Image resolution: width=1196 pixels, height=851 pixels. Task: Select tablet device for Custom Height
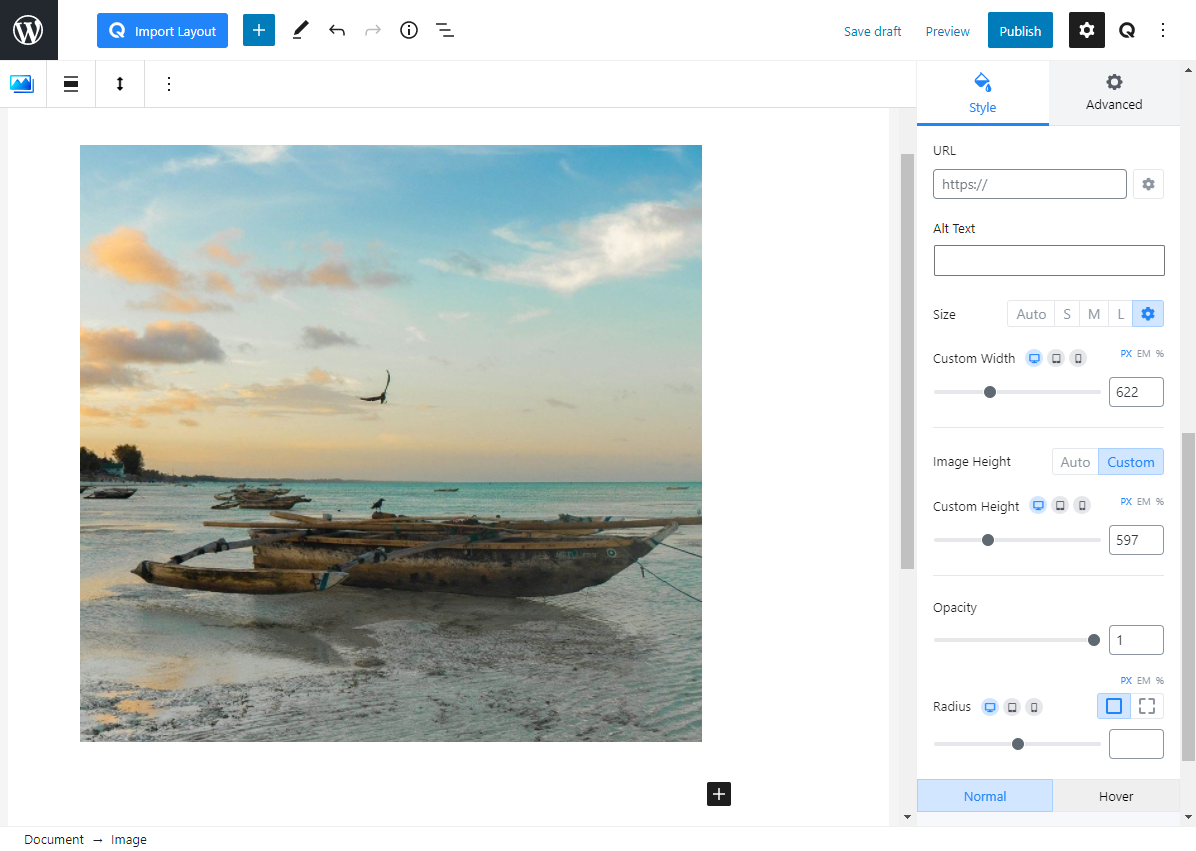pyautogui.click(x=1060, y=506)
